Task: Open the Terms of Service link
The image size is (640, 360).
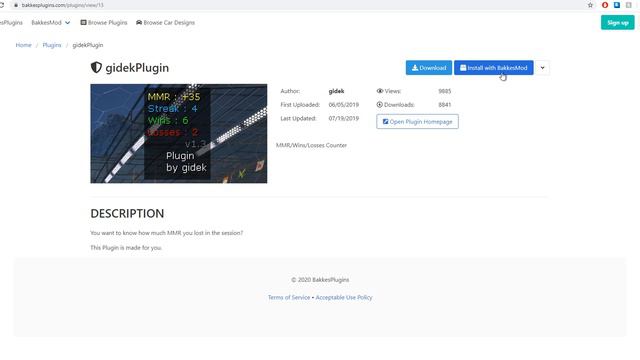Action: 289,297
